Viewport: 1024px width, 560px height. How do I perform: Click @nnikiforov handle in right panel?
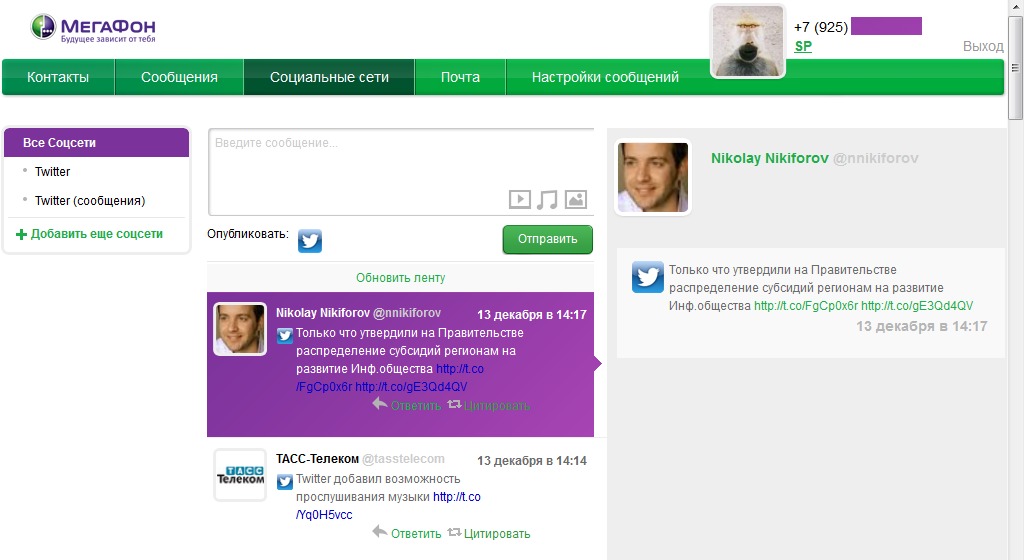click(876, 158)
